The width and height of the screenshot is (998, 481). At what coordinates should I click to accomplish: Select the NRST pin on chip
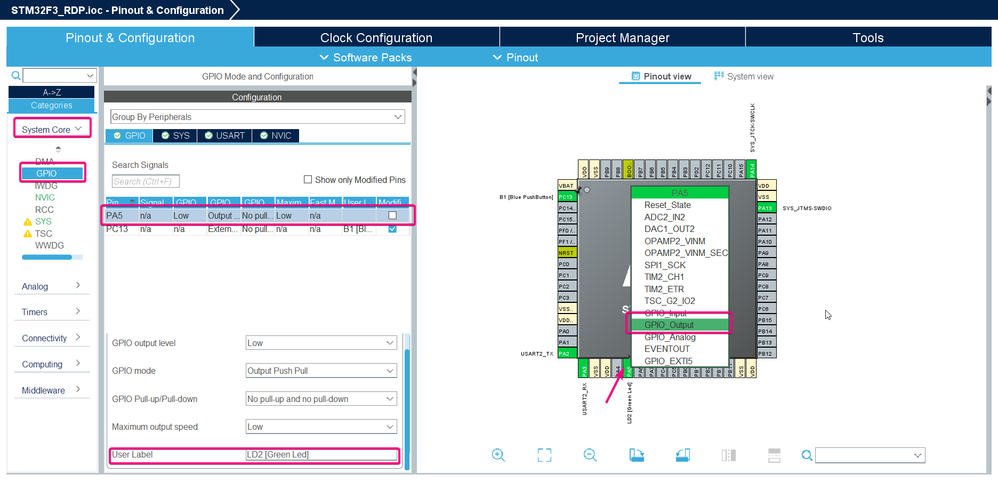(x=566, y=253)
